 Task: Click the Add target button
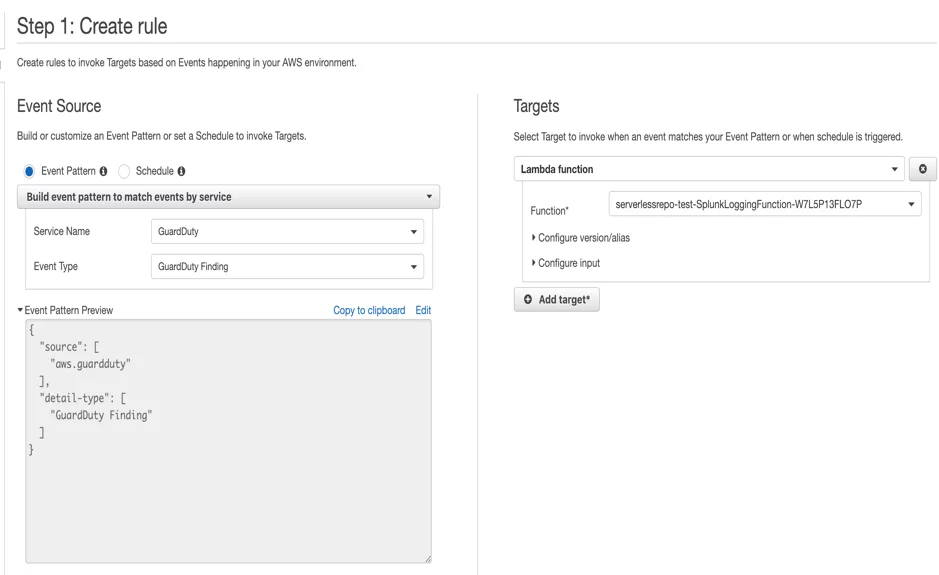(557, 300)
